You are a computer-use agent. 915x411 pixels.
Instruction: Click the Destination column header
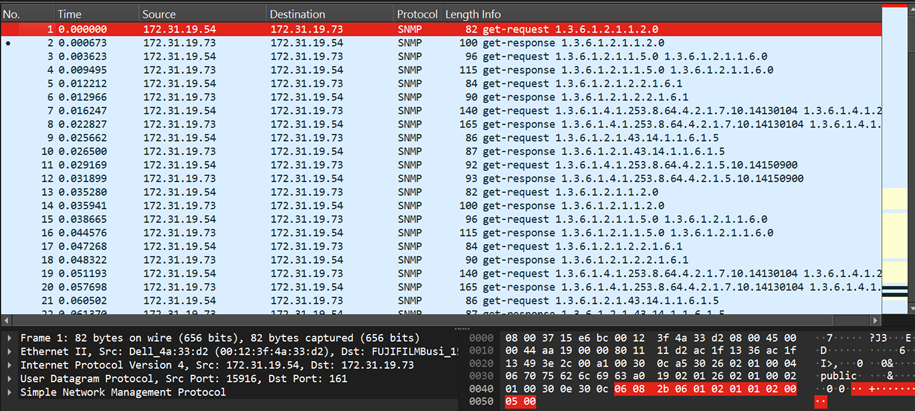tap(300, 15)
